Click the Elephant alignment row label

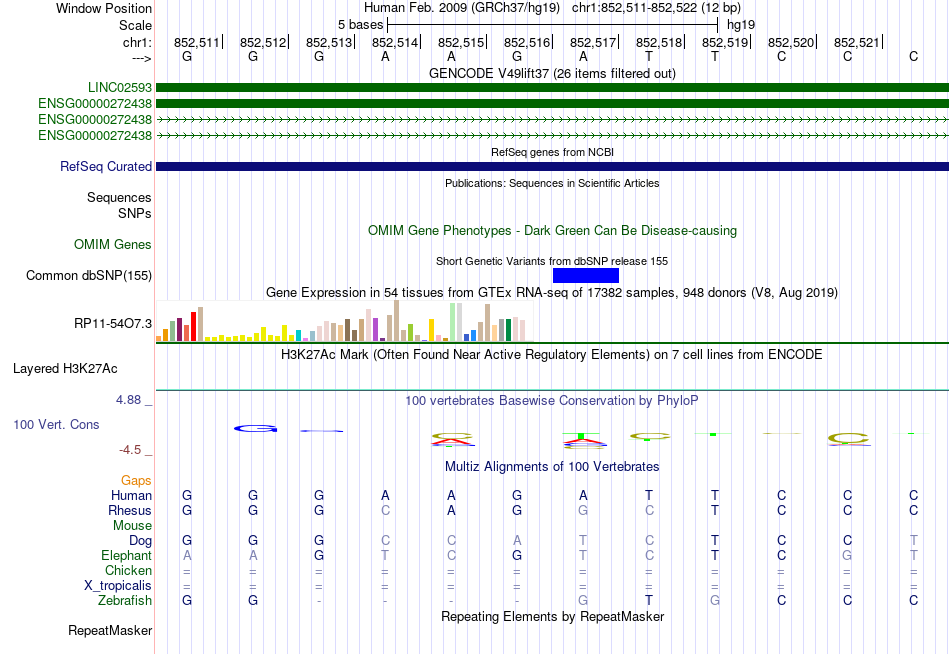coord(126,555)
